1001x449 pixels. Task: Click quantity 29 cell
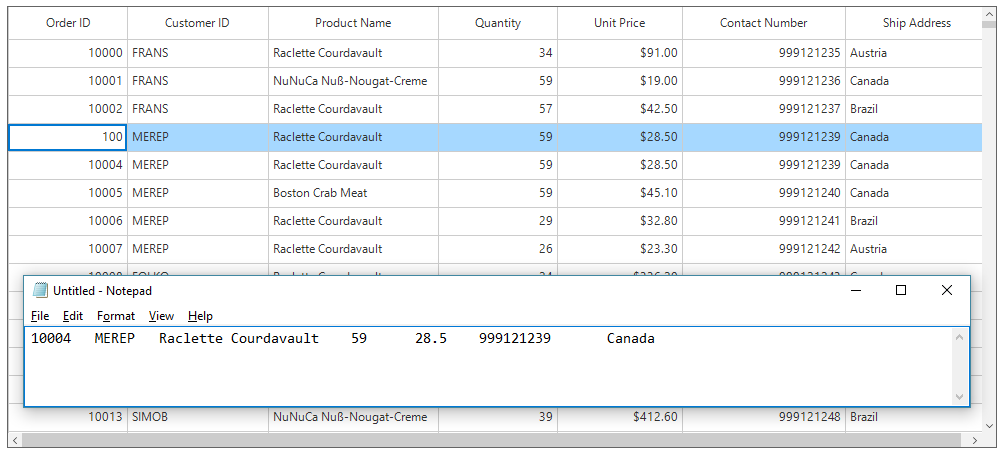click(x=497, y=221)
